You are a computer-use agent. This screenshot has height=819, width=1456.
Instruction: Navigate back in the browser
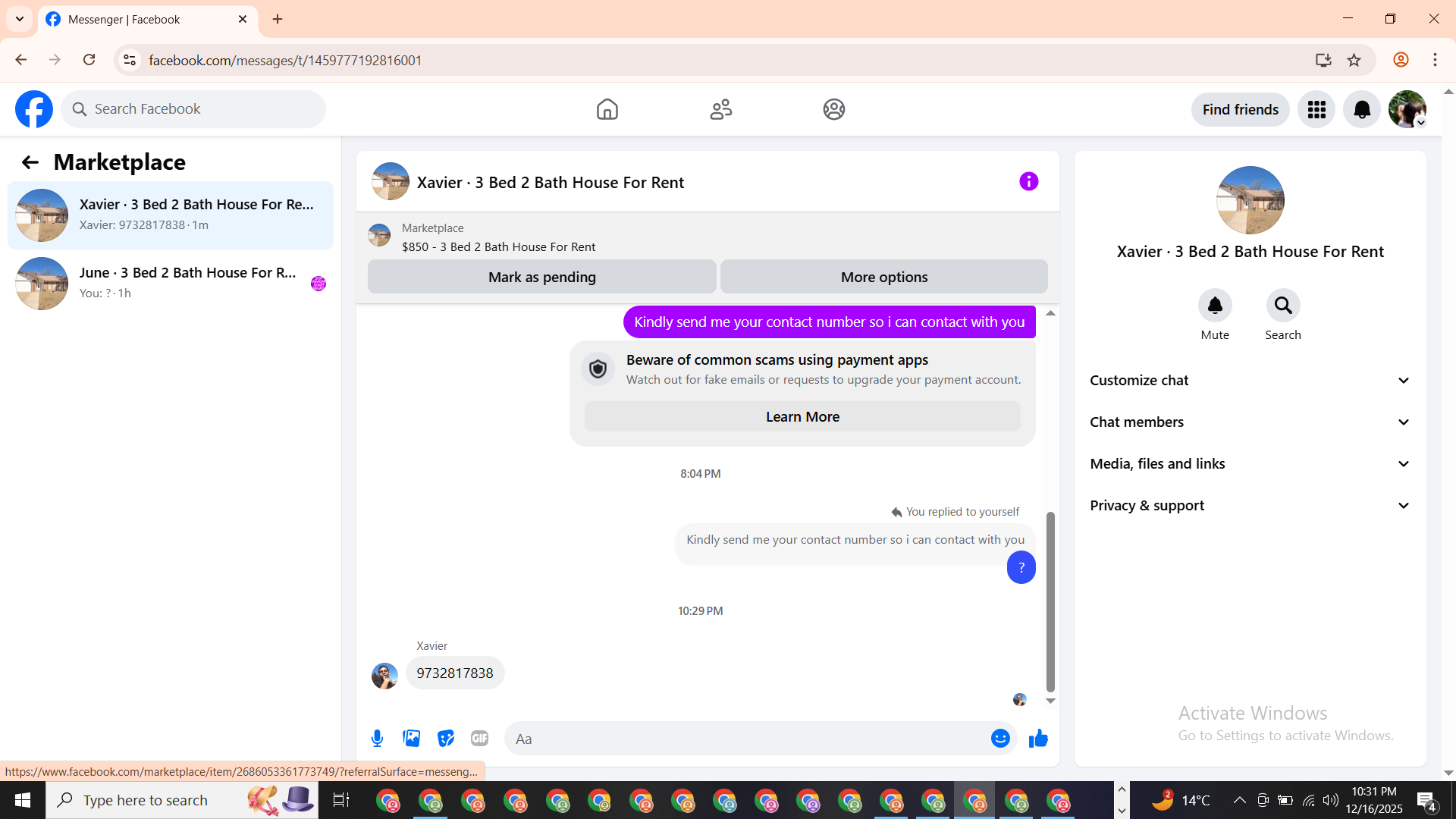(x=20, y=60)
